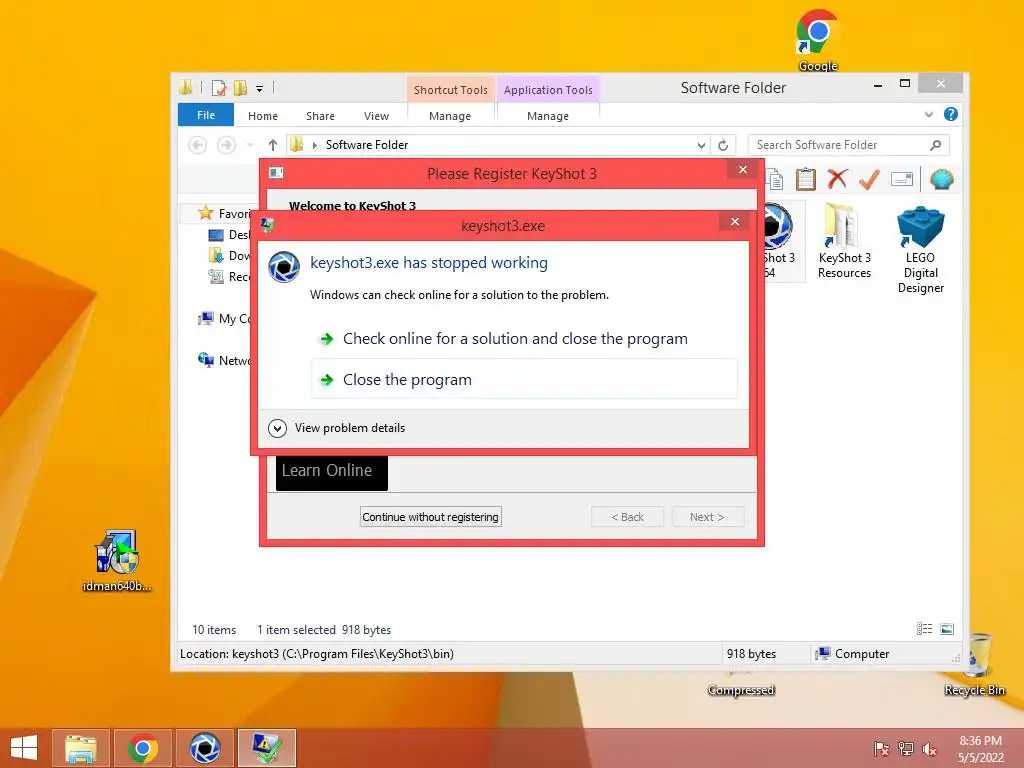
Task: Click the '1 item selected 918 bytes' status text
Action: [324, 630]
